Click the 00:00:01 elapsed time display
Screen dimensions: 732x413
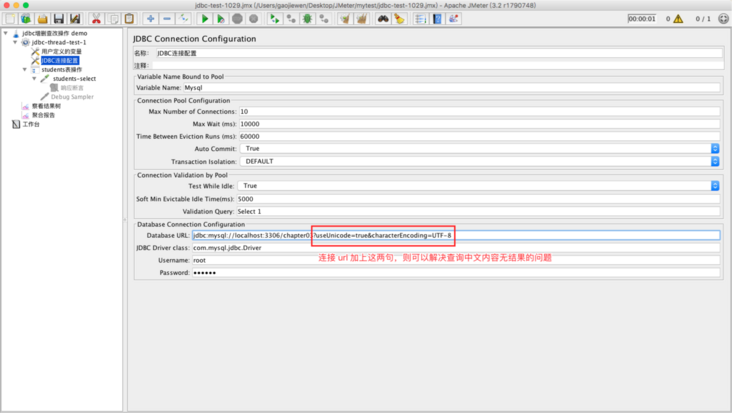point(642,19)
